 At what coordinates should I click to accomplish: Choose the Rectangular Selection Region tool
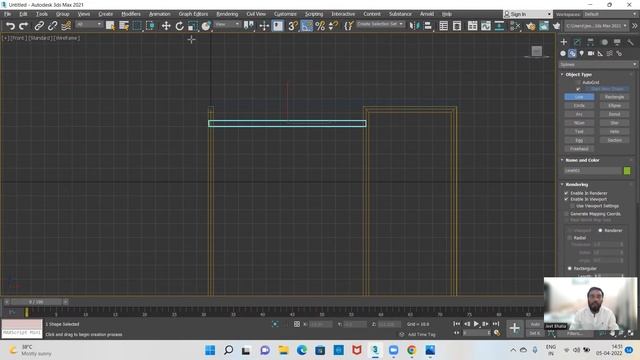(x=137, y=26)
